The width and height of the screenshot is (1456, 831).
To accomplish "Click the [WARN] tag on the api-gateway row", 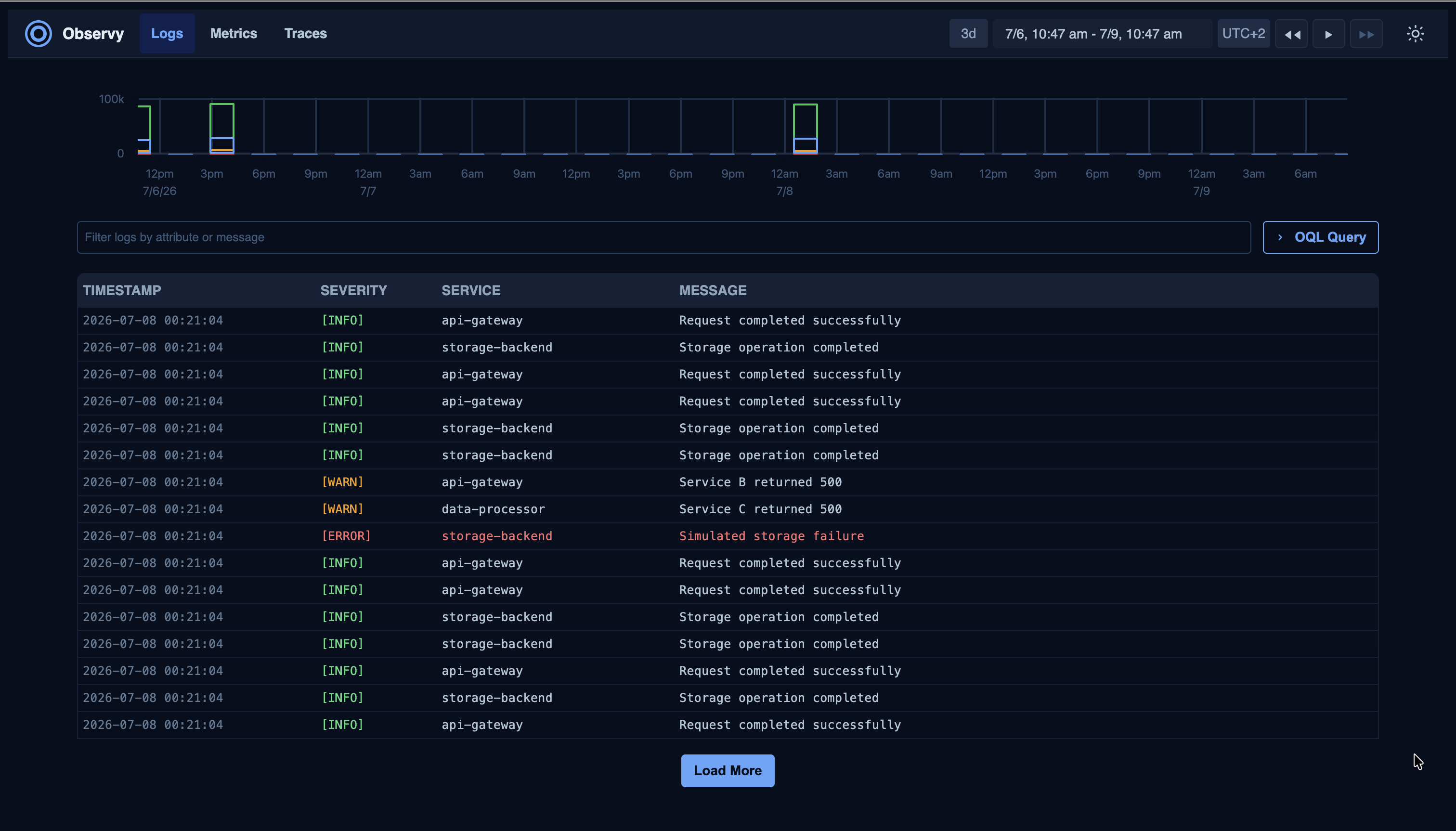I will pos(342,482).
